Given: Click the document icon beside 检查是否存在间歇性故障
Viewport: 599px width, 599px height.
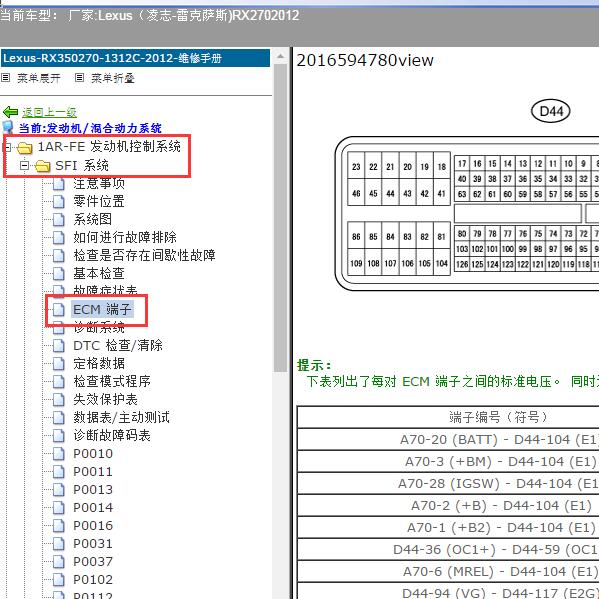Looking at the screenshot, I should 58,255.
